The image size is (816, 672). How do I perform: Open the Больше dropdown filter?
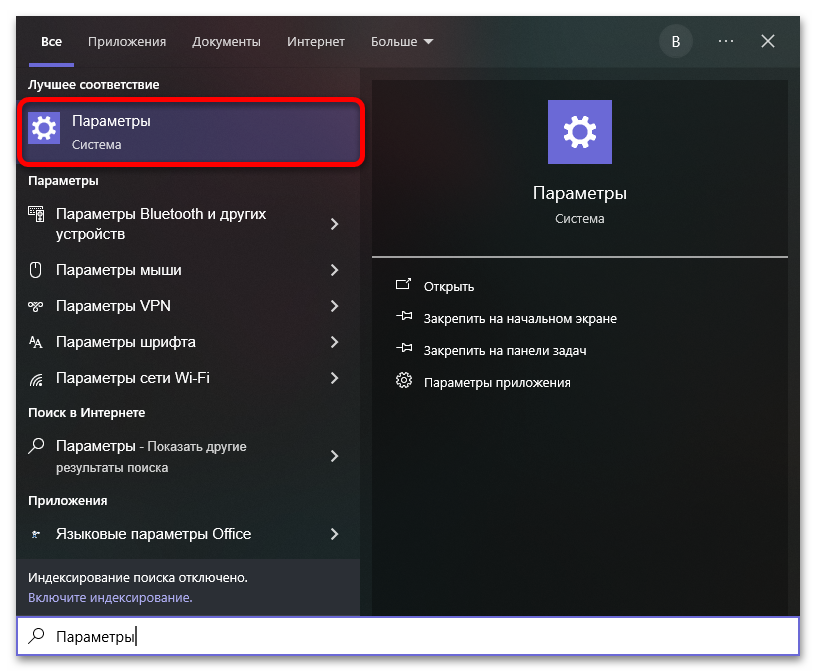click(402, 42)
